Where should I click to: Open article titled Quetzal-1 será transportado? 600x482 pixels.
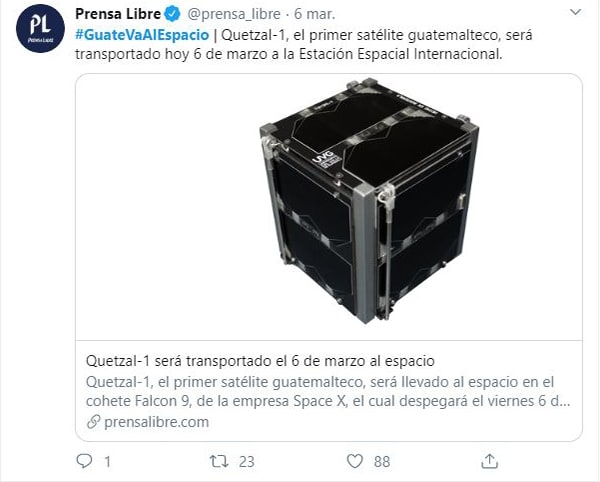260,361
